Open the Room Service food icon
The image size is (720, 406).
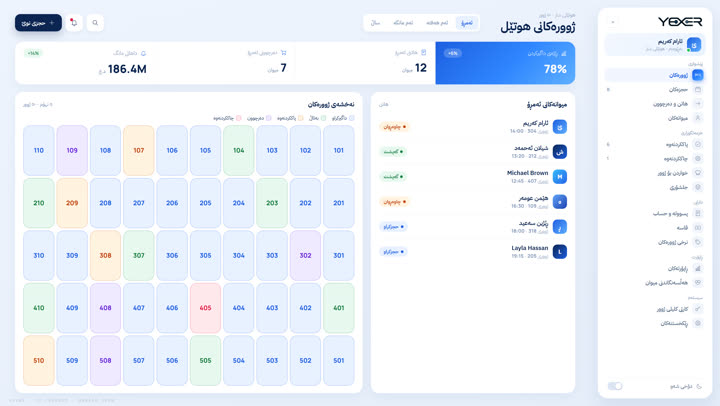[698, 173]
